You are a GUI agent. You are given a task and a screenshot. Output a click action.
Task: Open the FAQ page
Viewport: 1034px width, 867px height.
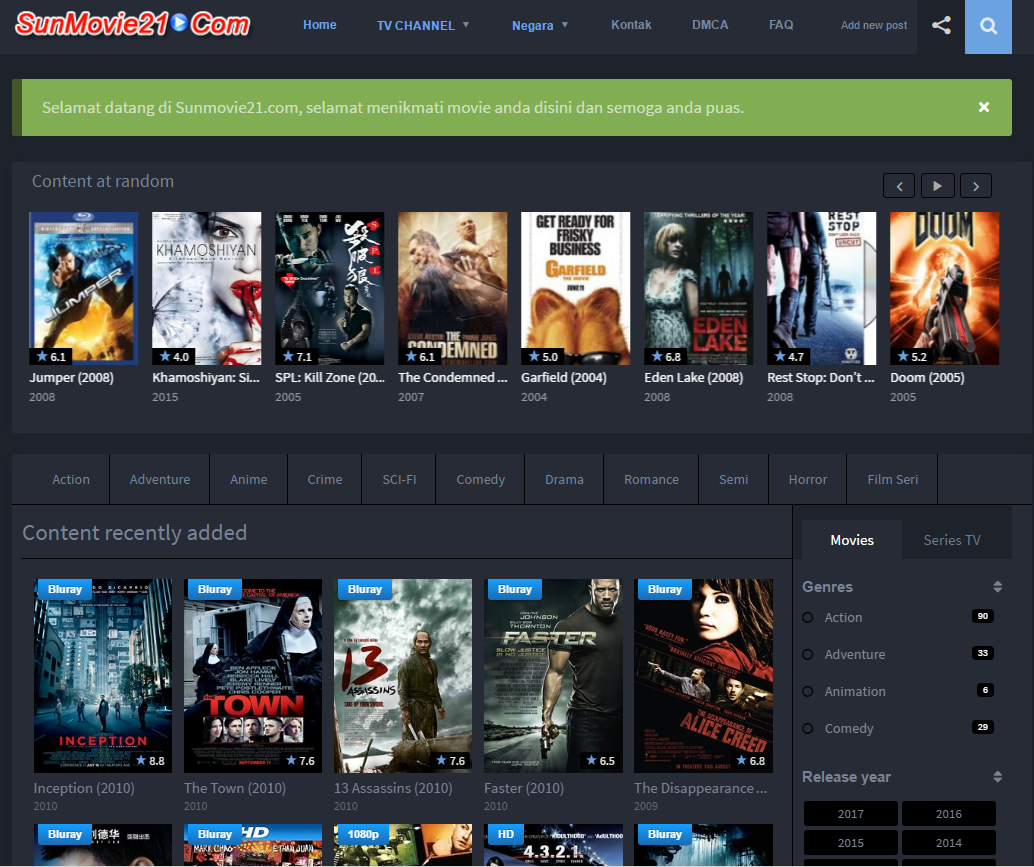(x=781, y=25)
